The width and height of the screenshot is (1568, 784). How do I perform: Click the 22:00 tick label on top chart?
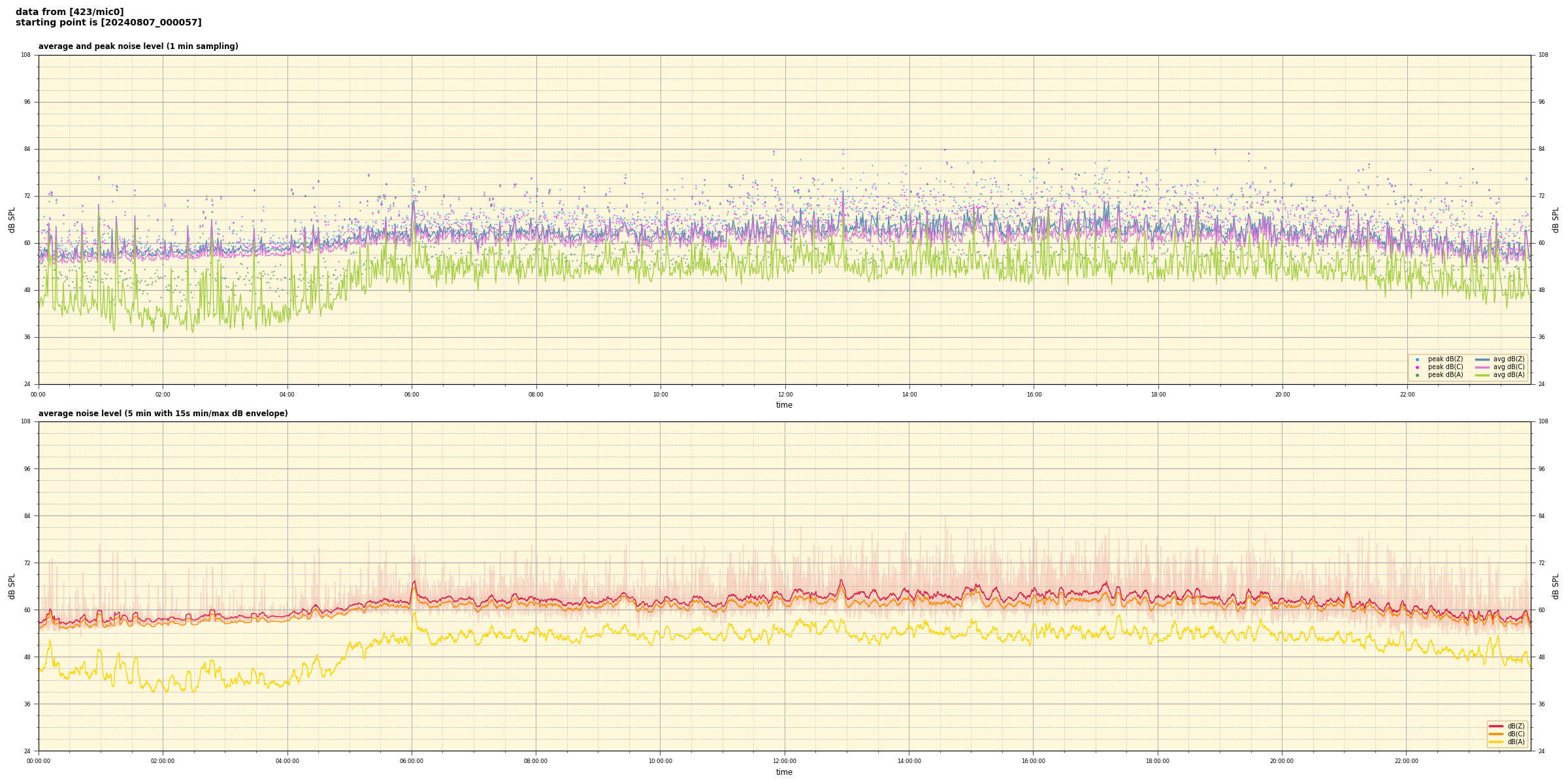click(1407, 395)
